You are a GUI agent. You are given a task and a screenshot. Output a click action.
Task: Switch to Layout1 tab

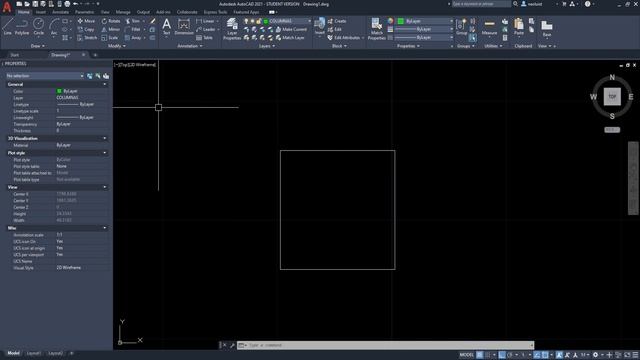(33, 353)
